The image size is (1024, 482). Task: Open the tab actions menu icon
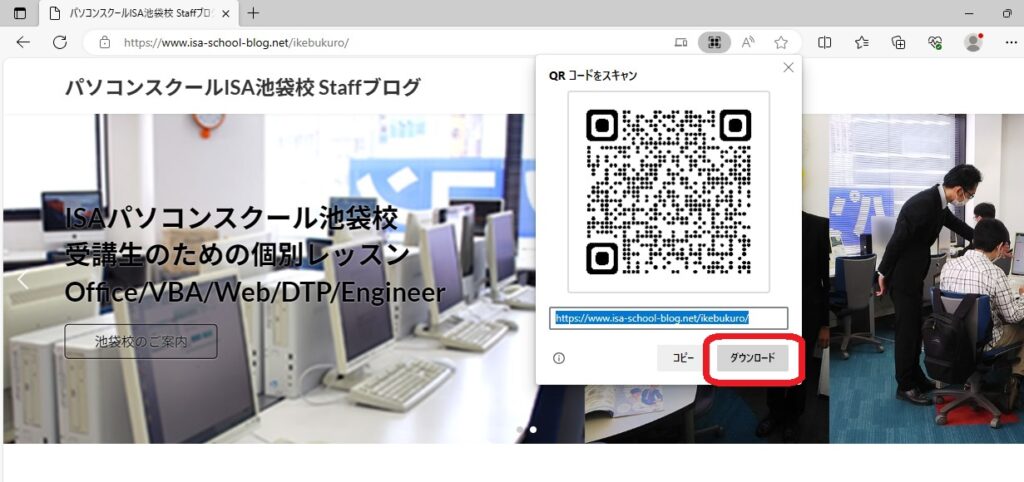[21, 13]
